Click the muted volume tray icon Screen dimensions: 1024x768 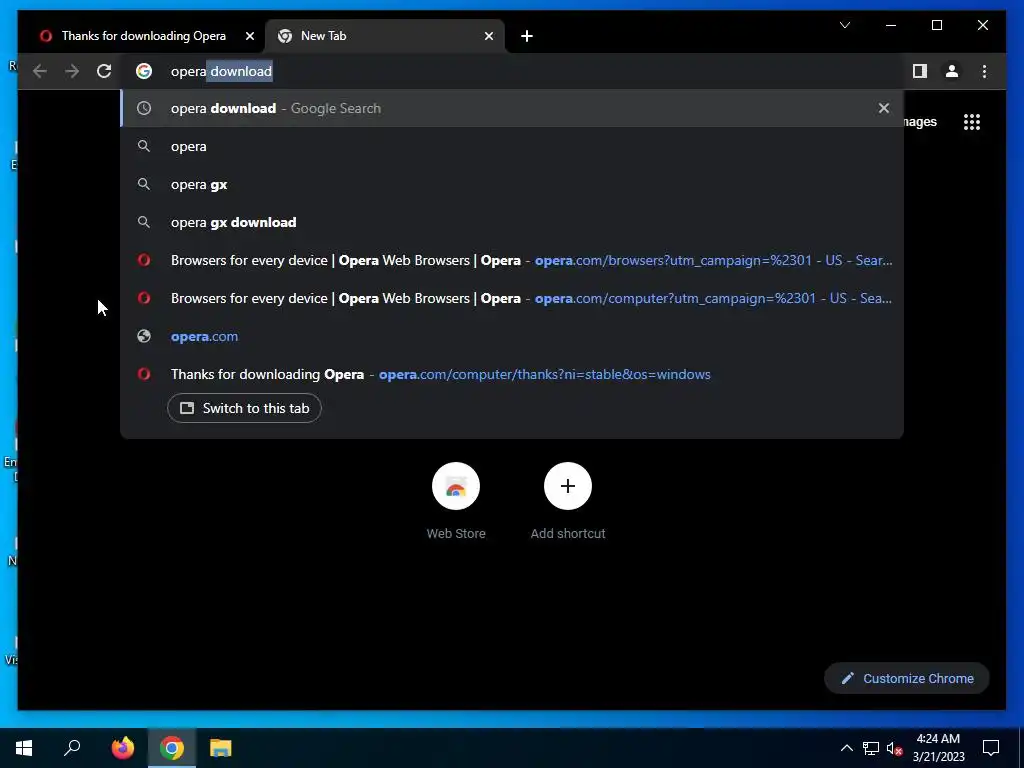(894, 748)
